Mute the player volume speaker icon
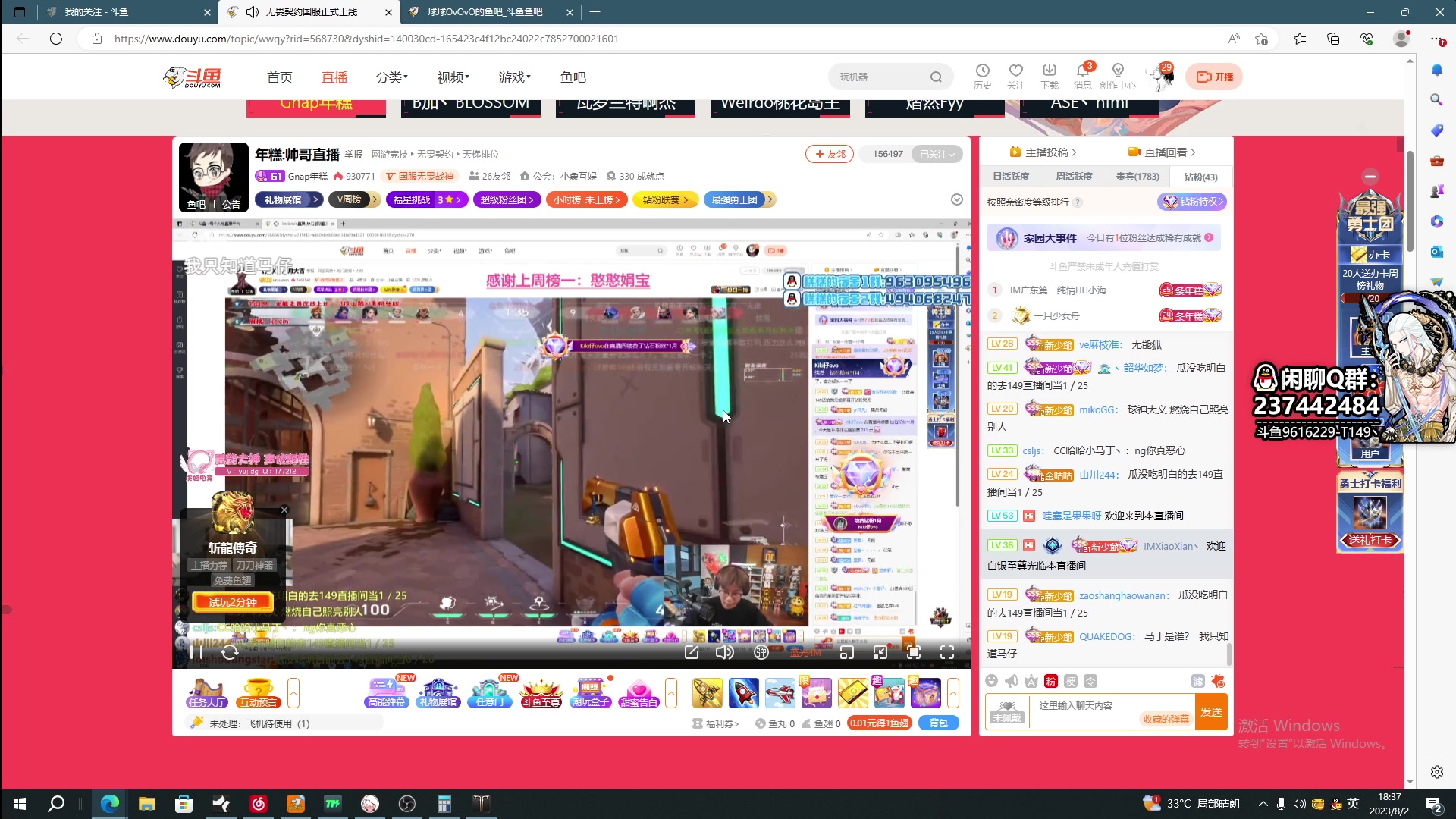Screen dimensions: 1456x819 pos(725,652)
